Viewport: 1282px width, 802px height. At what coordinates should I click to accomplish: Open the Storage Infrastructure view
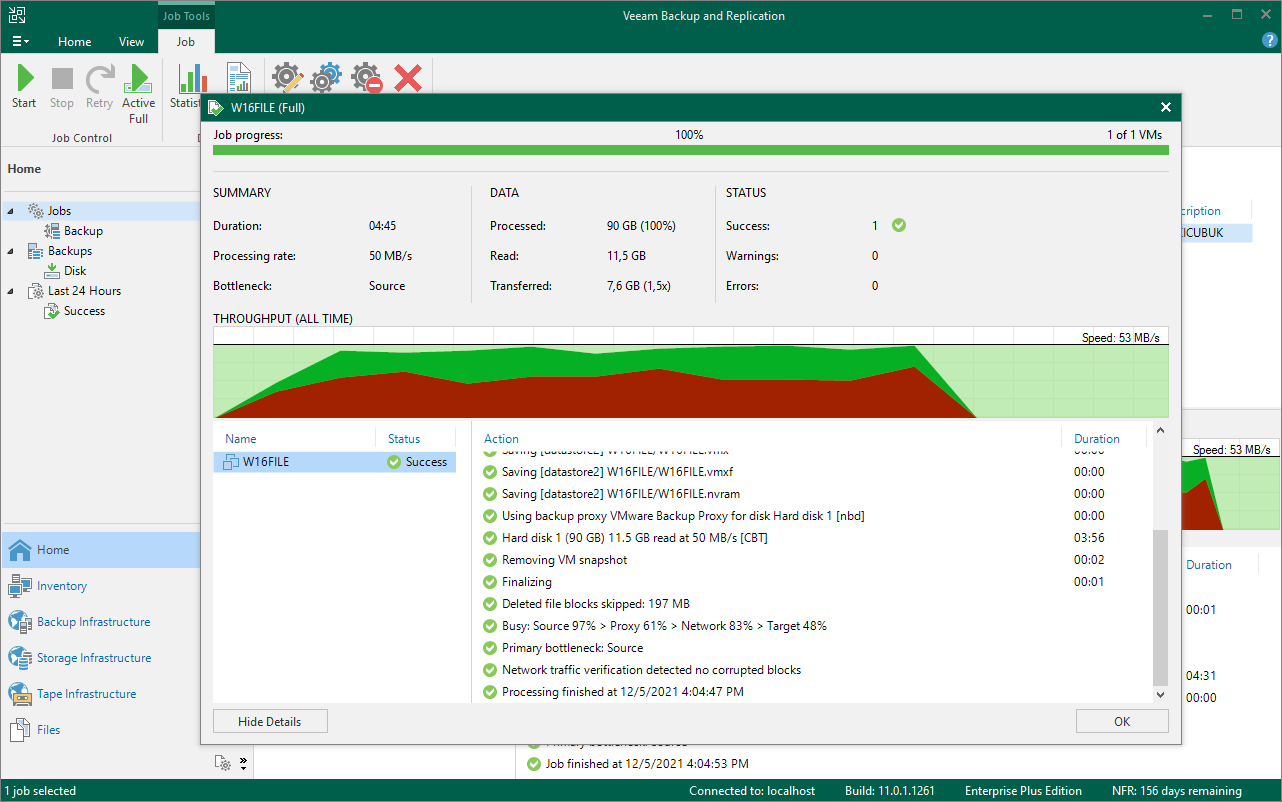94,658
